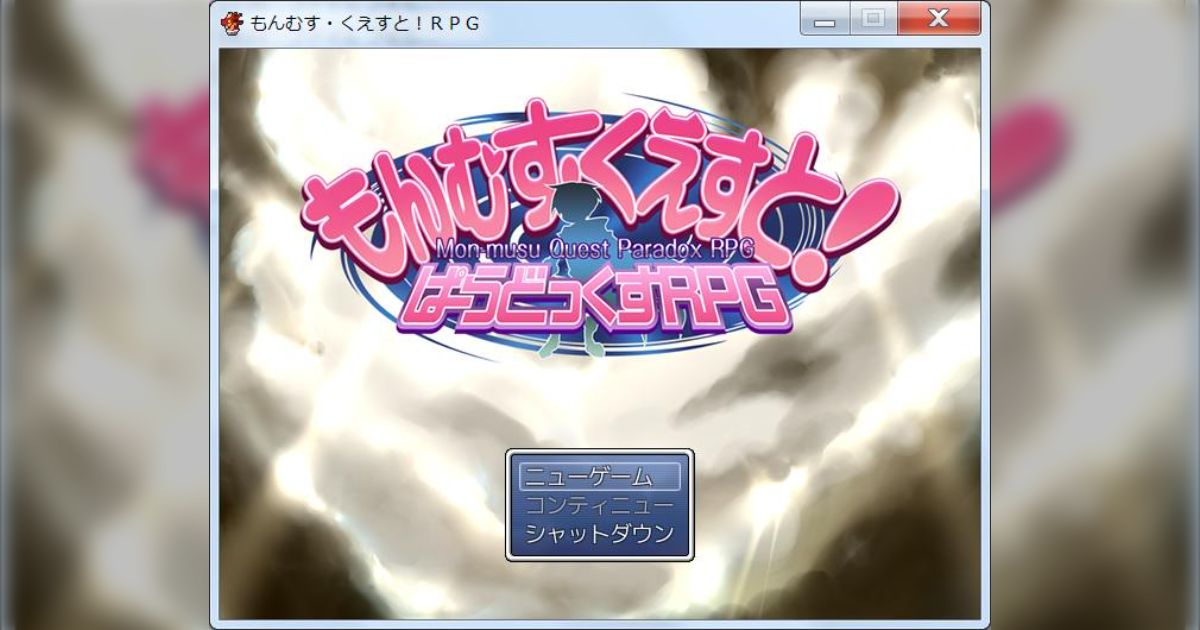Select シャットダウン to quit the game

point(600,534)
